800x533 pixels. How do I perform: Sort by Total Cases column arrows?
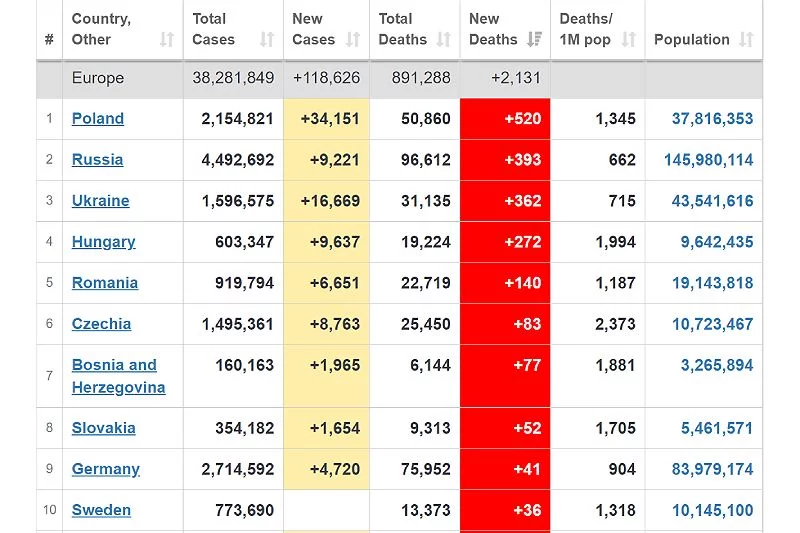[267, 39]
